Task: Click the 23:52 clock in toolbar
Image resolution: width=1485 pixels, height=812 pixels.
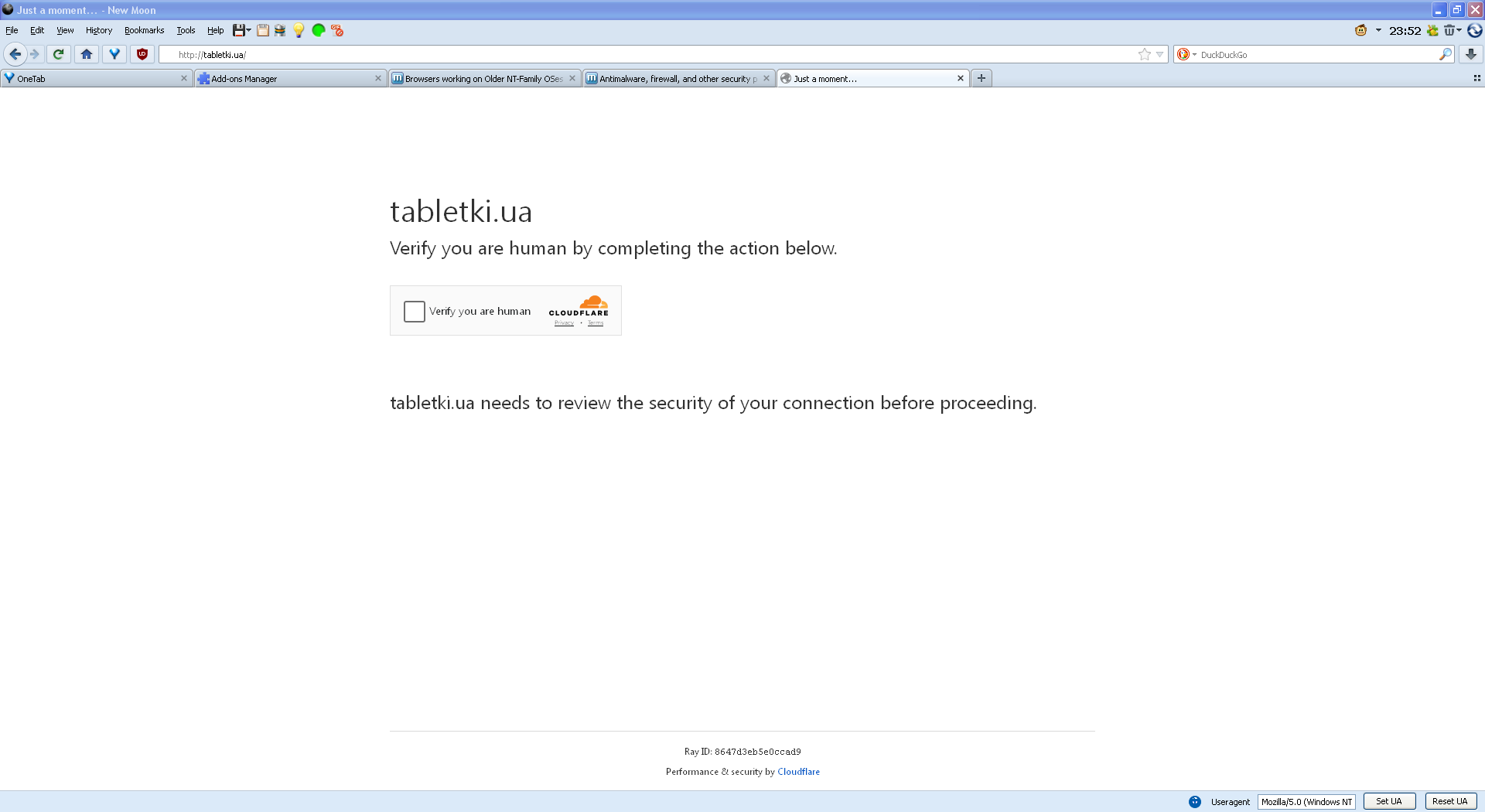Action: [x=1405, y=30]
